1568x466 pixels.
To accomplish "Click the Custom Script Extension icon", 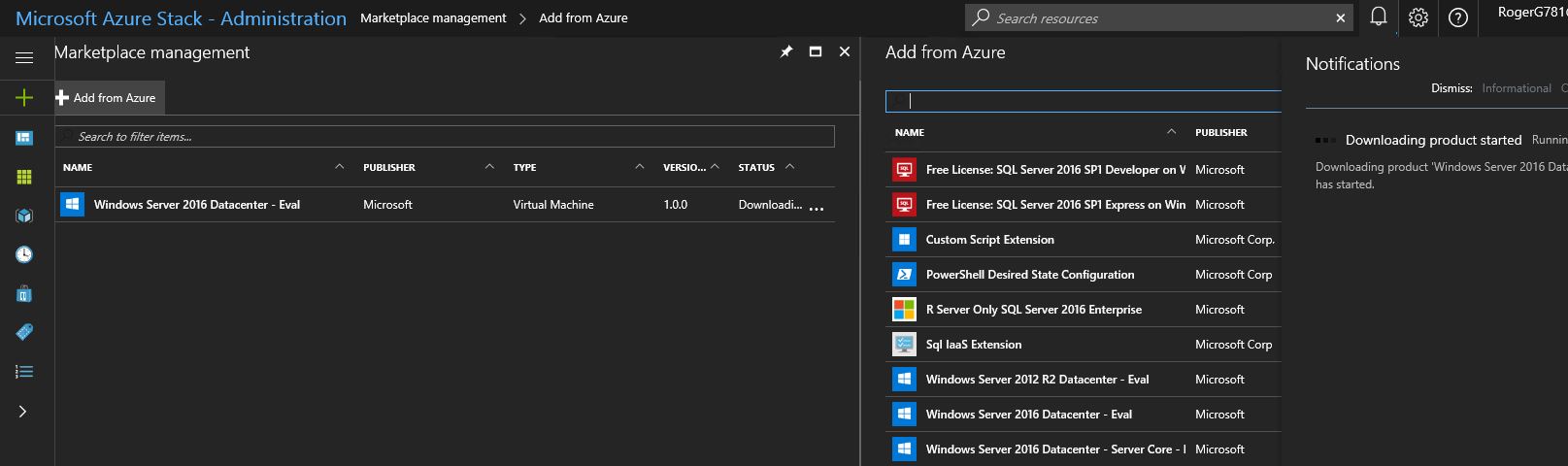I will click(x=904, y=239).
